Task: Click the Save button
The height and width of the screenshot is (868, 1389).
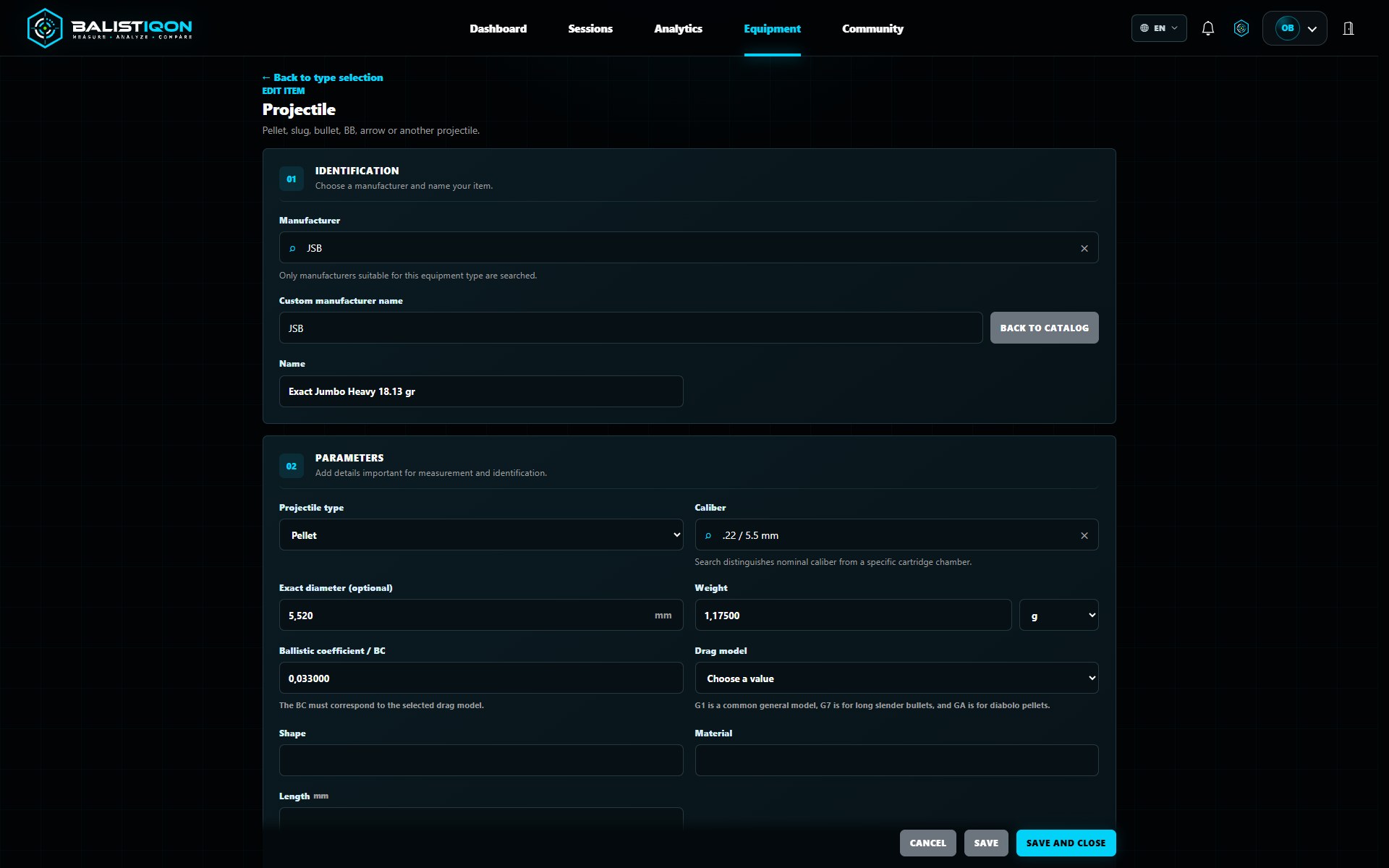Action: [x=986, y=843]
